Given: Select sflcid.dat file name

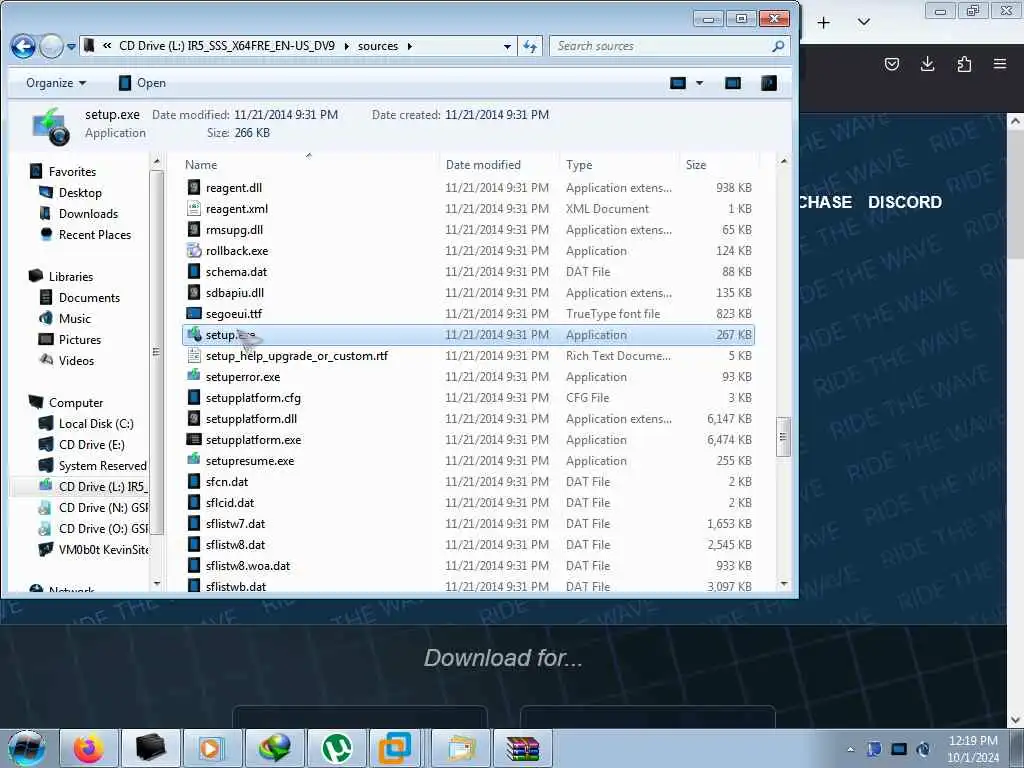Looking at the screenshot, I should pyautogui.click(x=230, y=503).
